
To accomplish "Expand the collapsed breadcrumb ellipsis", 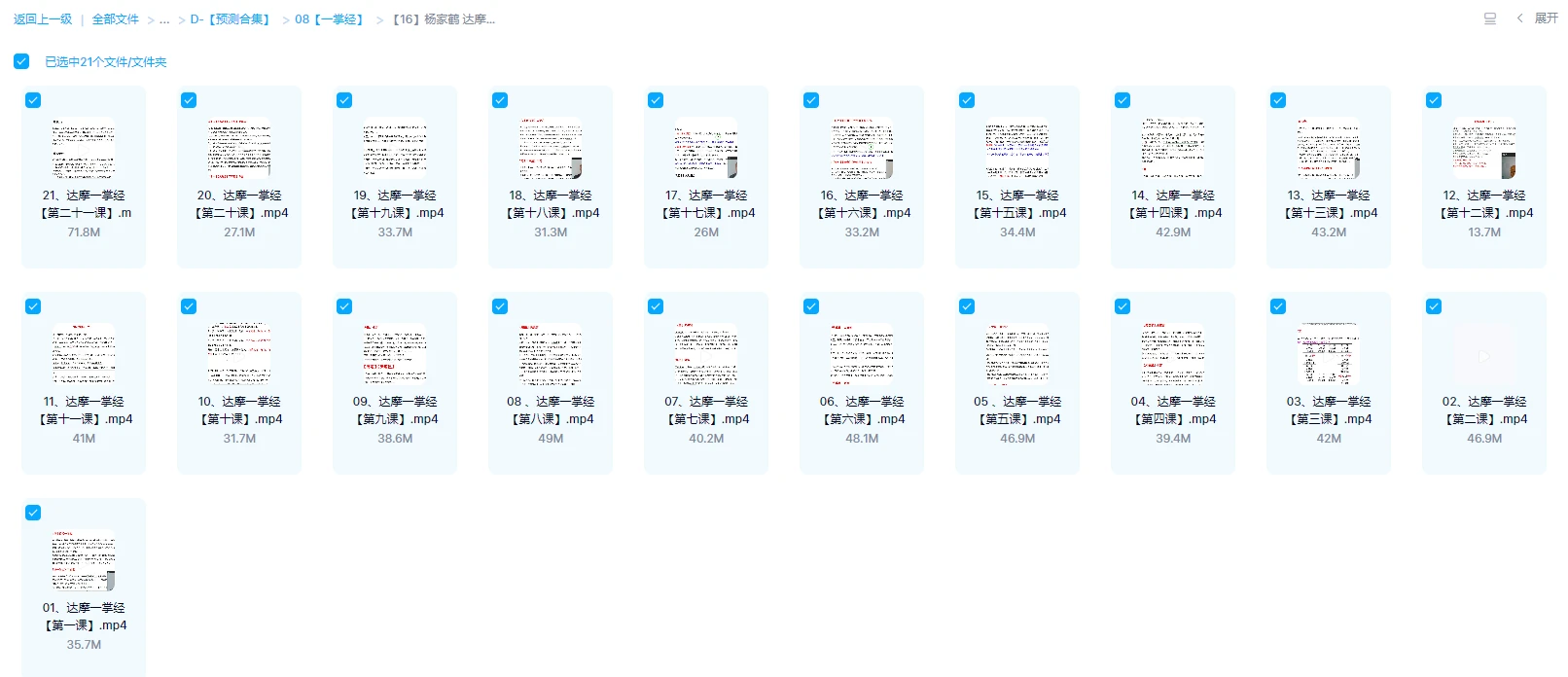I will pyautogui.click(x=164, y=19).
